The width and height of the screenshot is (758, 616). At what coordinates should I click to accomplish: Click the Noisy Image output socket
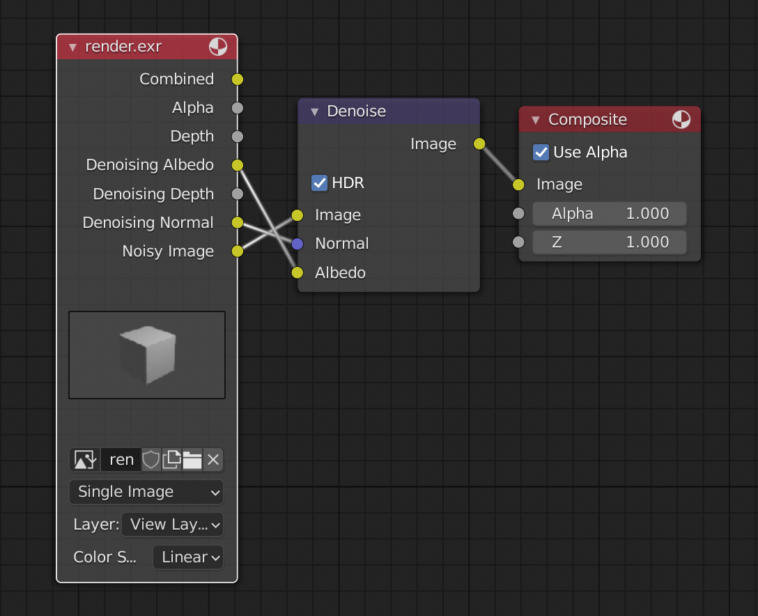pos(237,251)
